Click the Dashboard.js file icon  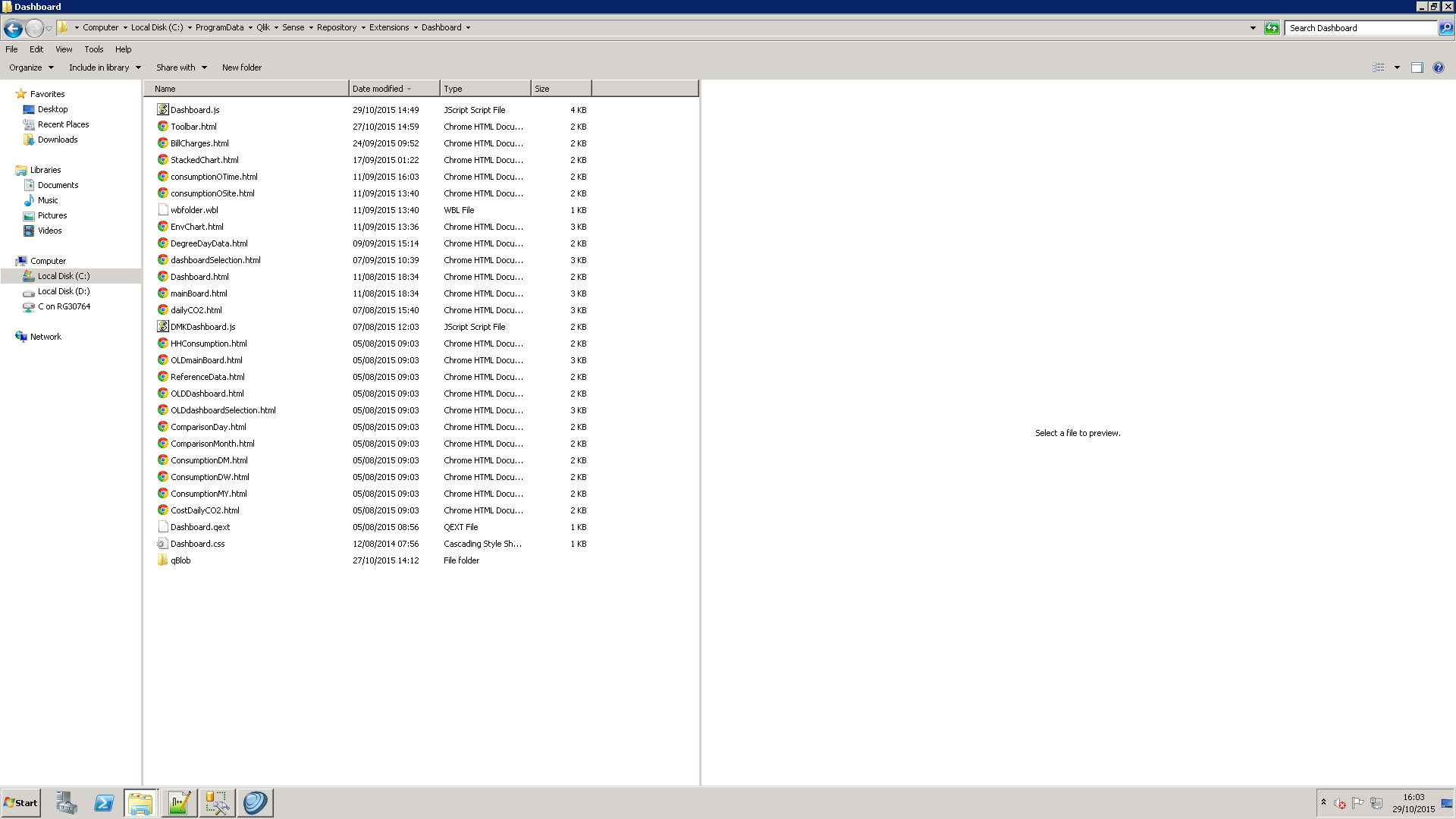163,109
